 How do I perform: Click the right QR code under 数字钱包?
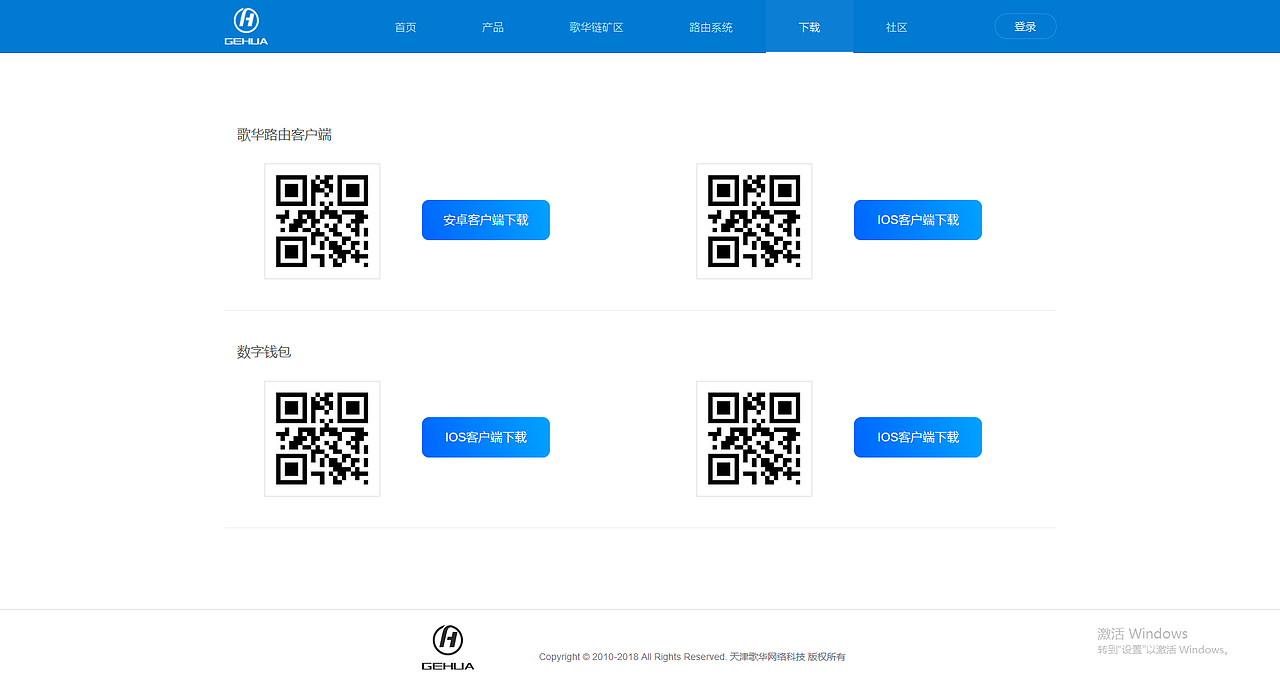754,438
